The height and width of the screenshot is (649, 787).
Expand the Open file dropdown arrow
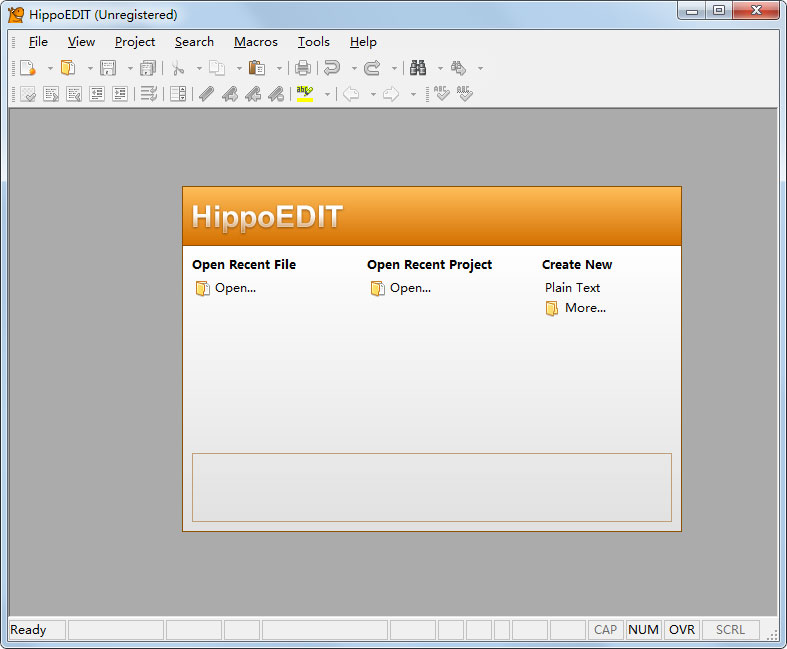pyautogui.click(x=90, y=68)
